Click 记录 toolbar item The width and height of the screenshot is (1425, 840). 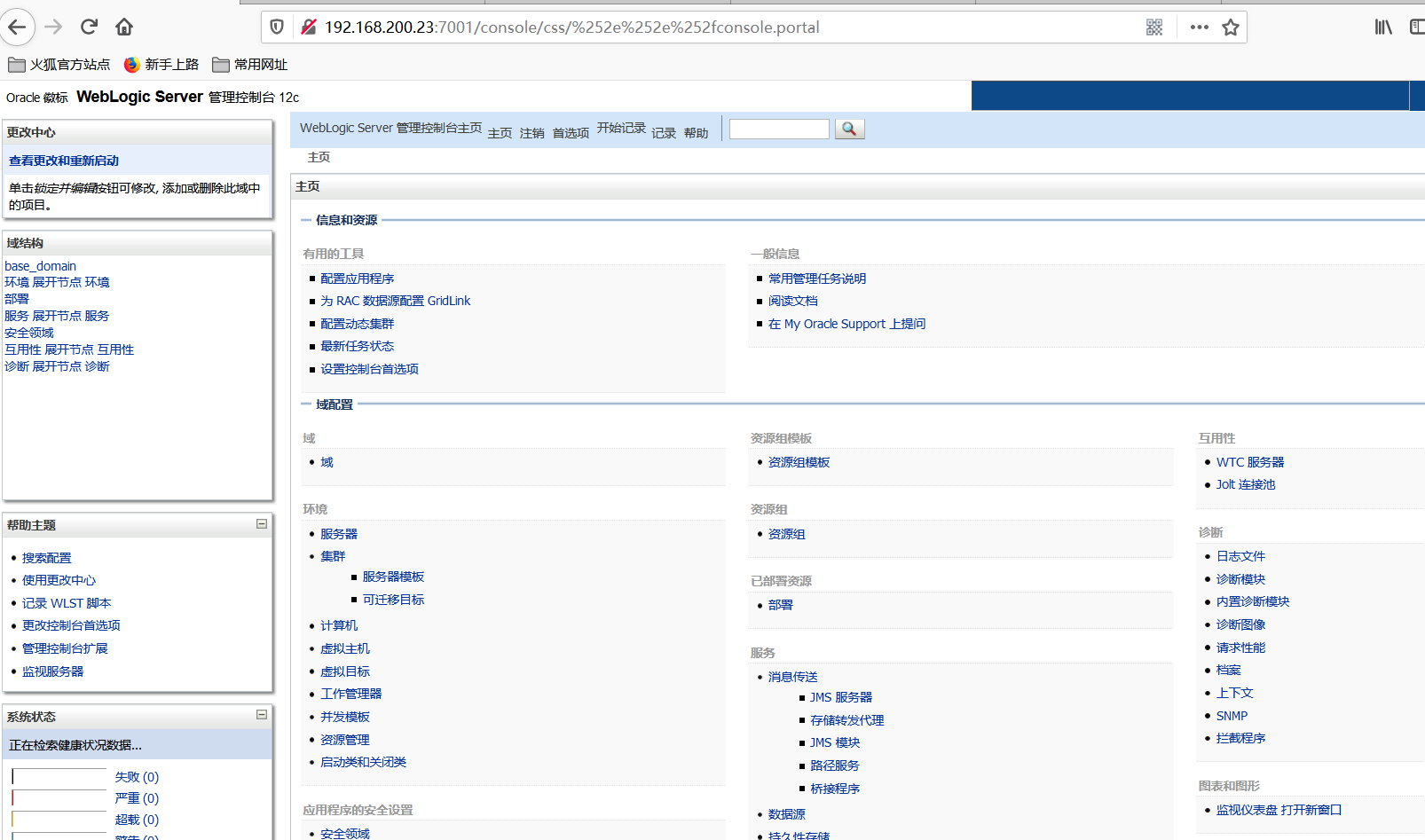(664, 133)
